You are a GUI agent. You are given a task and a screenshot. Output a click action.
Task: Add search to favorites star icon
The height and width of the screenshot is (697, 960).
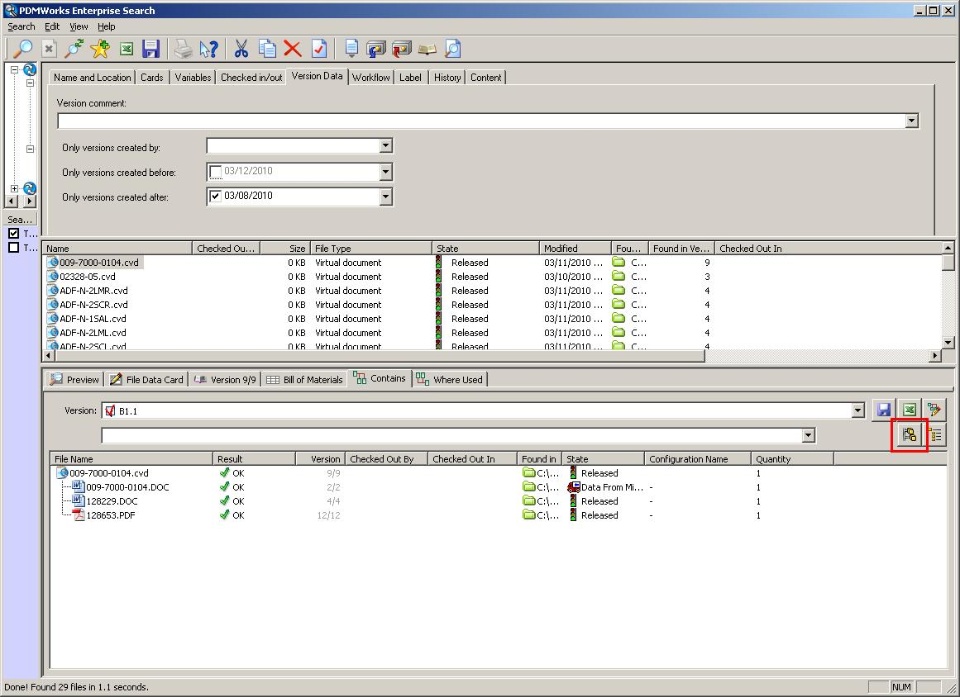pos(100,48)
